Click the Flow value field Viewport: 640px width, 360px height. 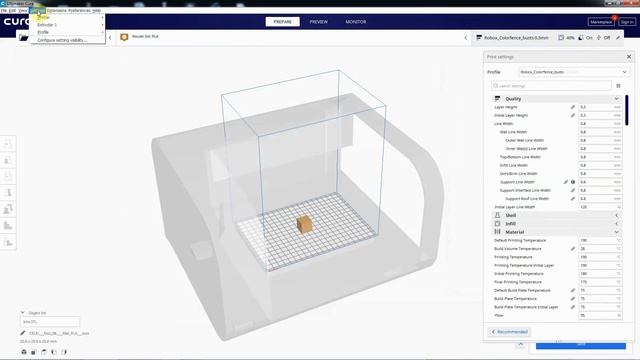tap(600, 316)
